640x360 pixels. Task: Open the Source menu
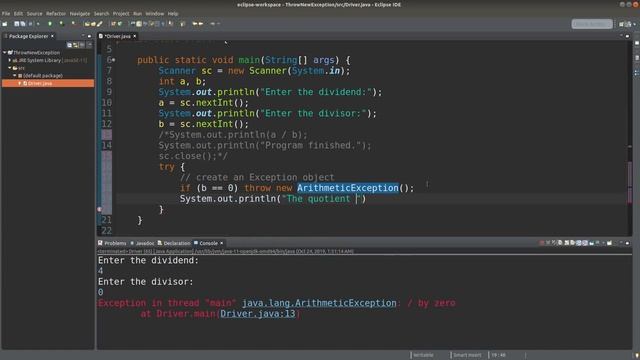tap(34, 13)
